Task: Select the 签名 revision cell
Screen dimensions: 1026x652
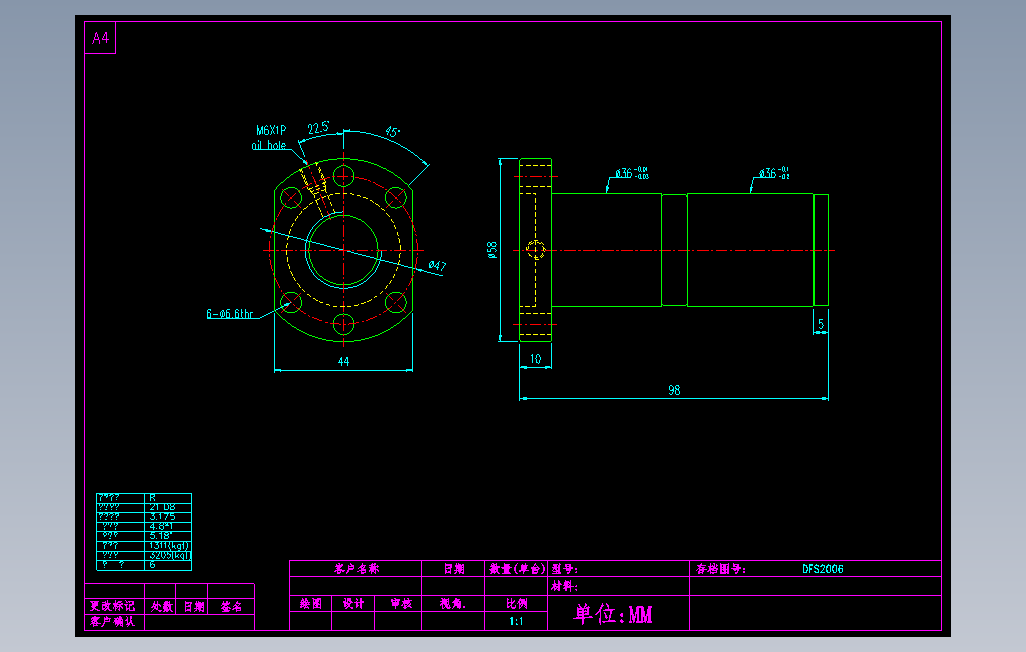Action: 231,606
